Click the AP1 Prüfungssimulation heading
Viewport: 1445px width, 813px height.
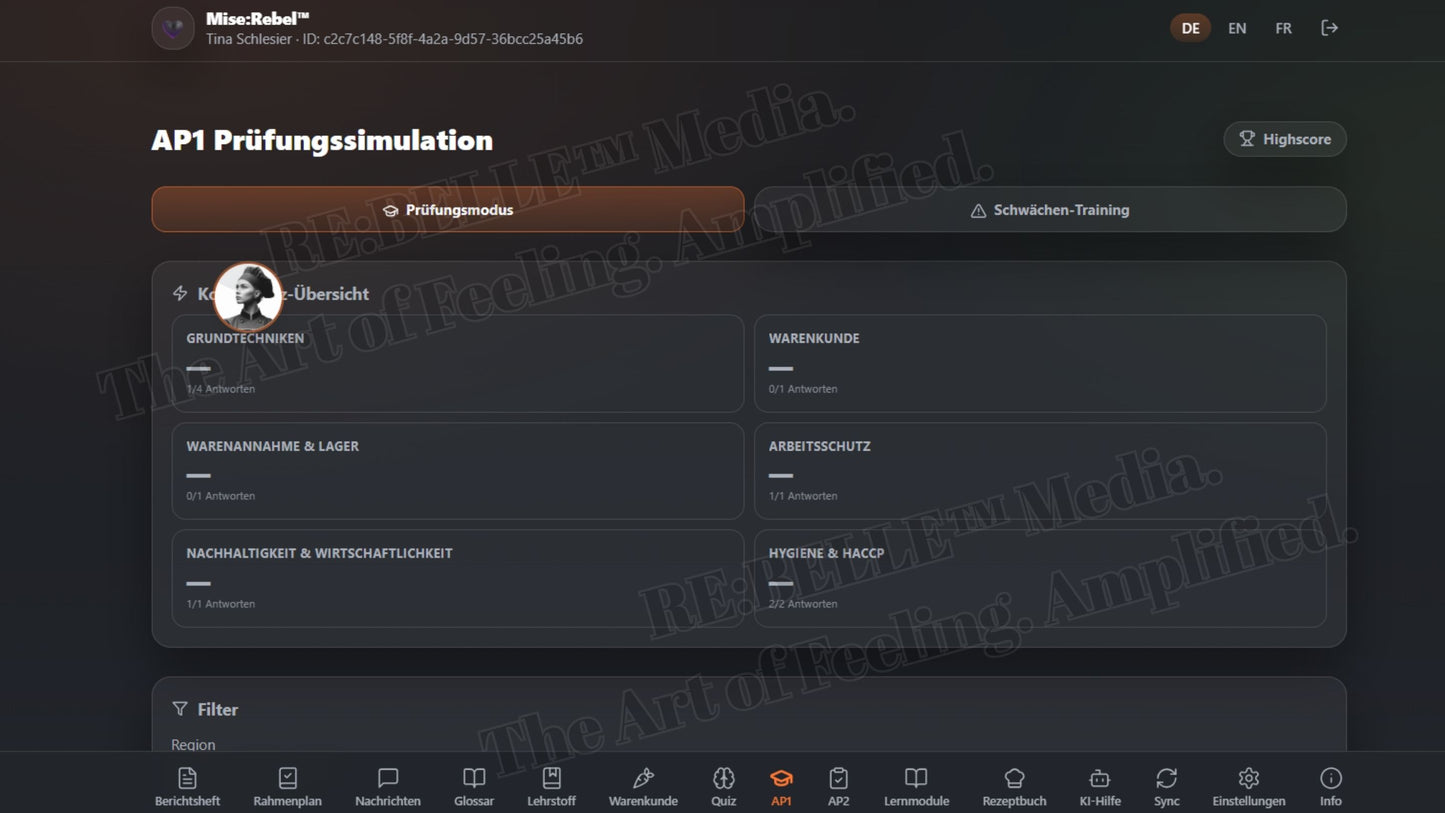tap(322, 140)
